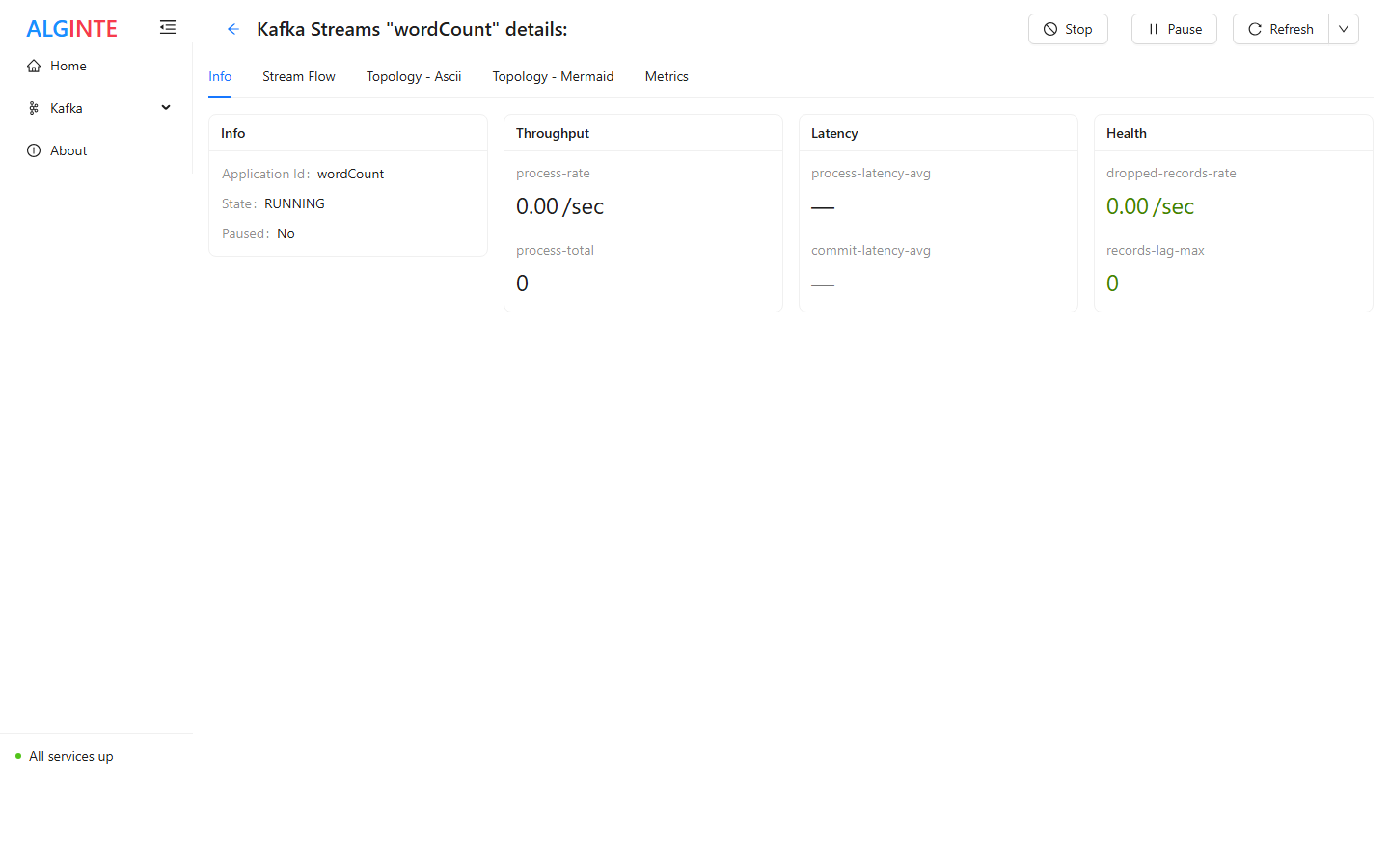Click the Throughput card header
The width and height of the screenshot is (1389, 868).
click(x=643, y=133)
